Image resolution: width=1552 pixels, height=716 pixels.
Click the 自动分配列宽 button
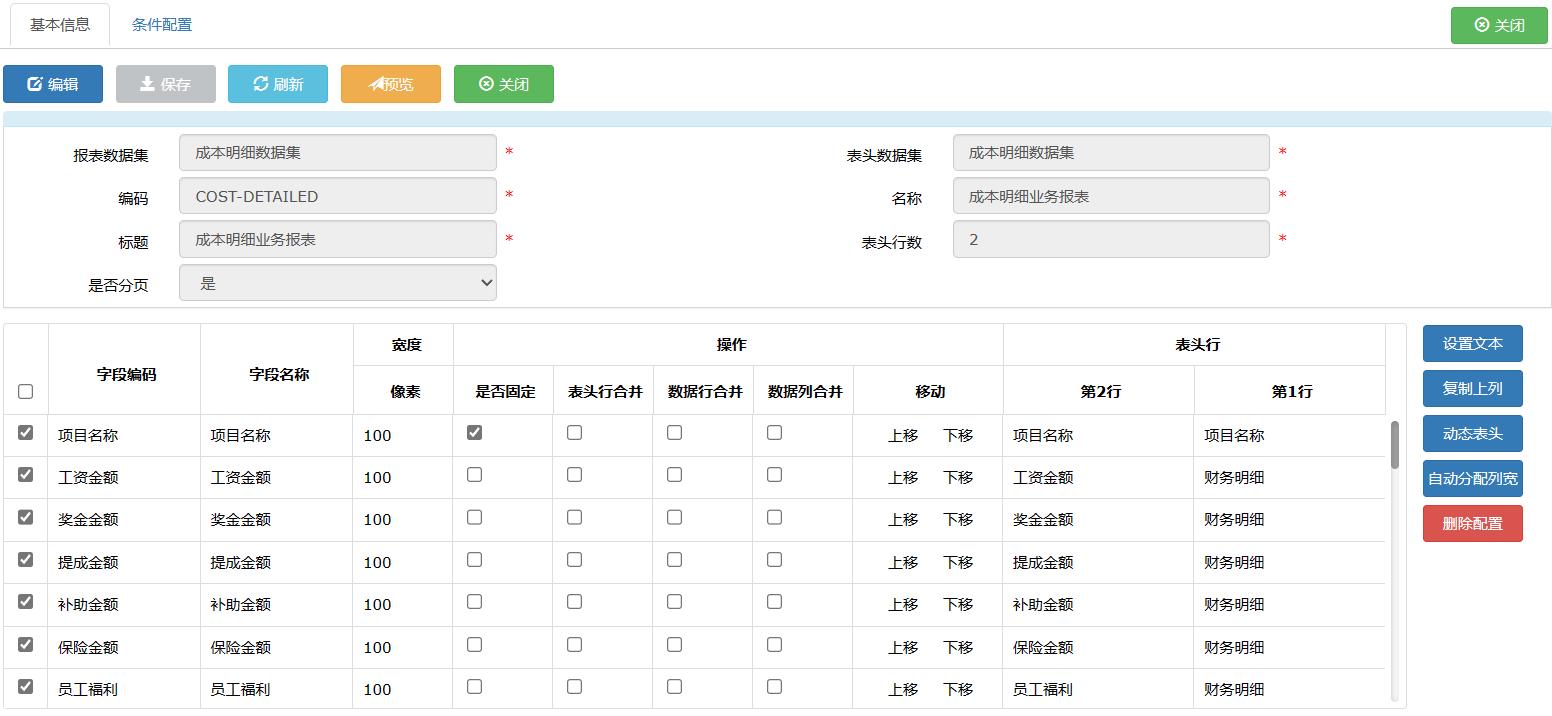tap(1472, 478)
